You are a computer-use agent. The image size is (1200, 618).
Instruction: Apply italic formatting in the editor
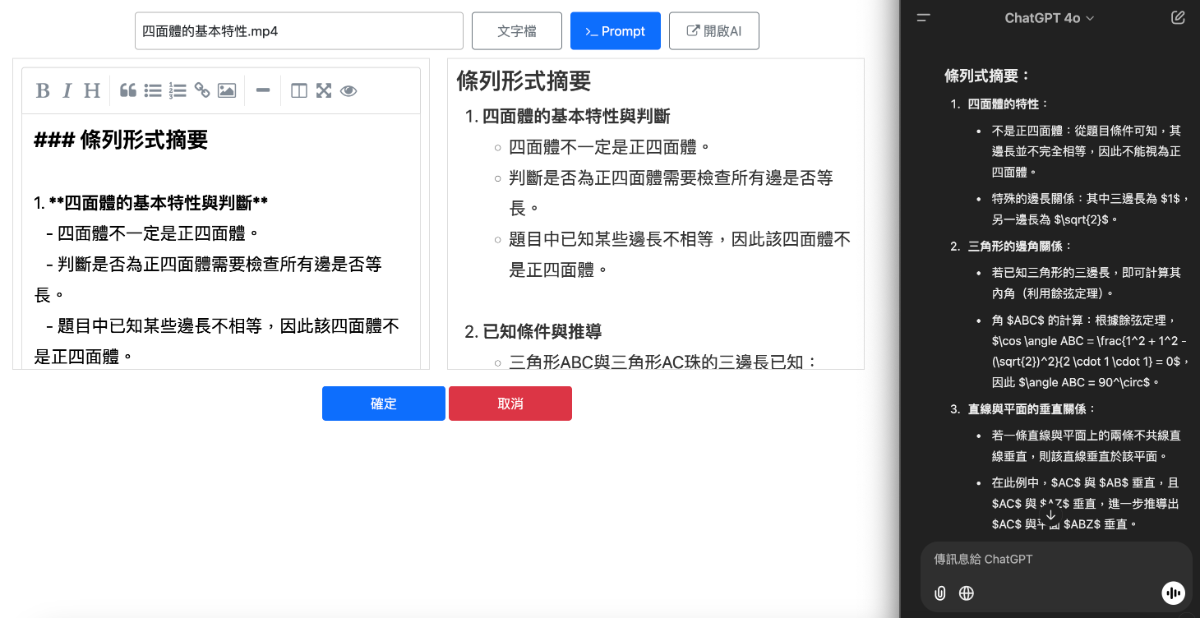(67, 91)
